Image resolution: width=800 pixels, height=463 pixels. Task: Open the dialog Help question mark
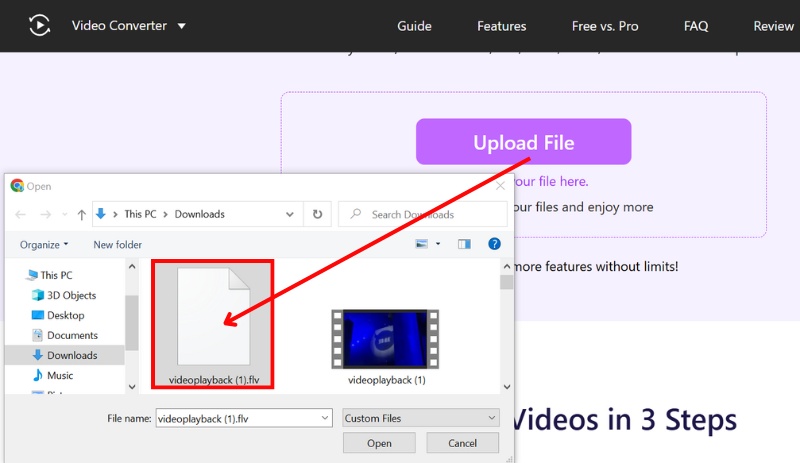(x=494, y=244)
